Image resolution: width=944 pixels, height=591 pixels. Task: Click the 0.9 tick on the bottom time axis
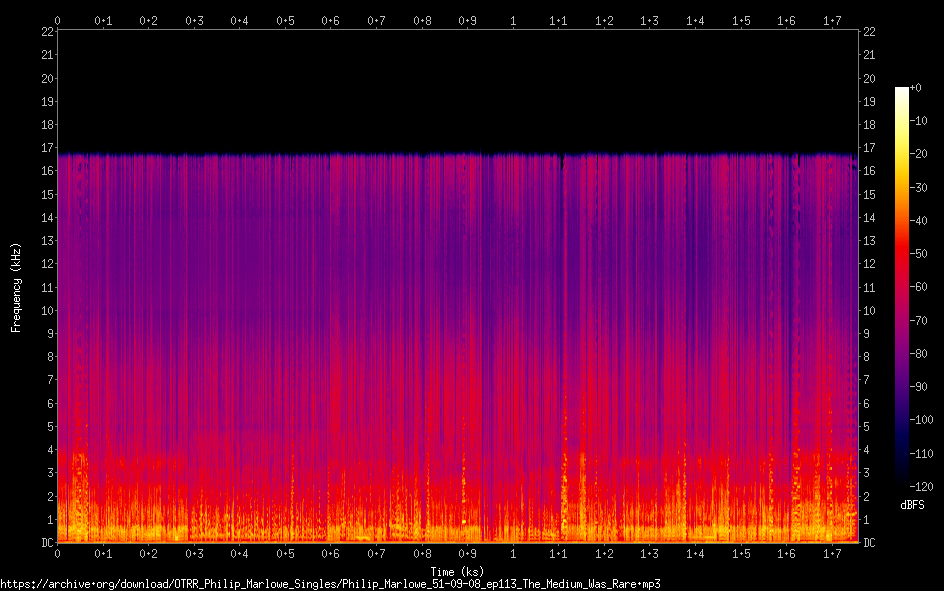[x=468, y=553]
